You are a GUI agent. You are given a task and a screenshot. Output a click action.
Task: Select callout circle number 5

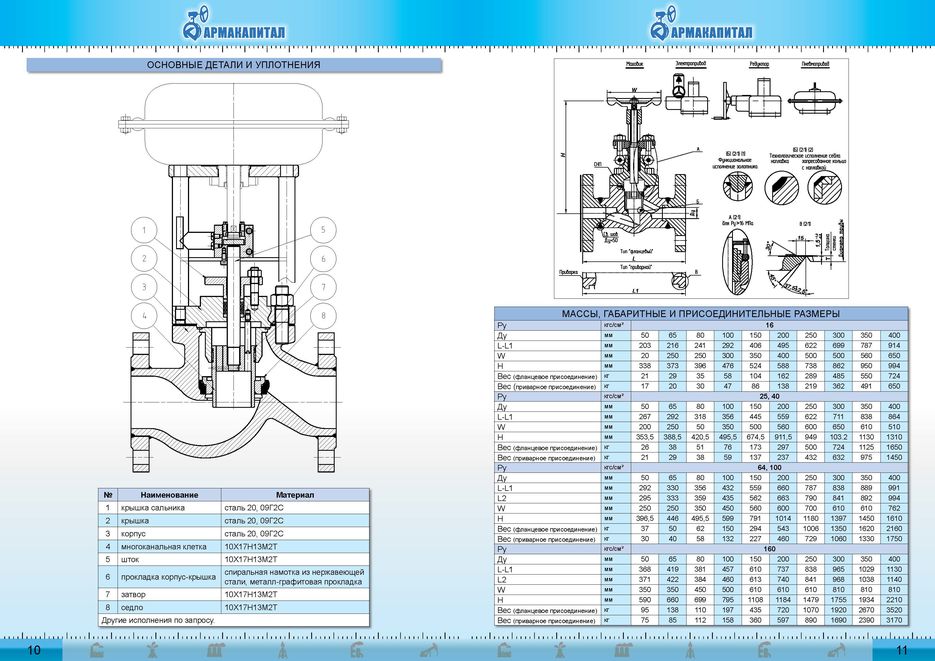point(323,230)
